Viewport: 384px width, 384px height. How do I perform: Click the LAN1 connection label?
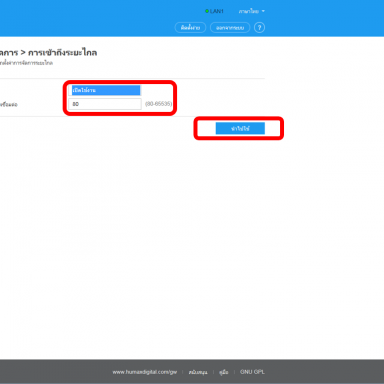pyautogui.click(x=217, y=11)
